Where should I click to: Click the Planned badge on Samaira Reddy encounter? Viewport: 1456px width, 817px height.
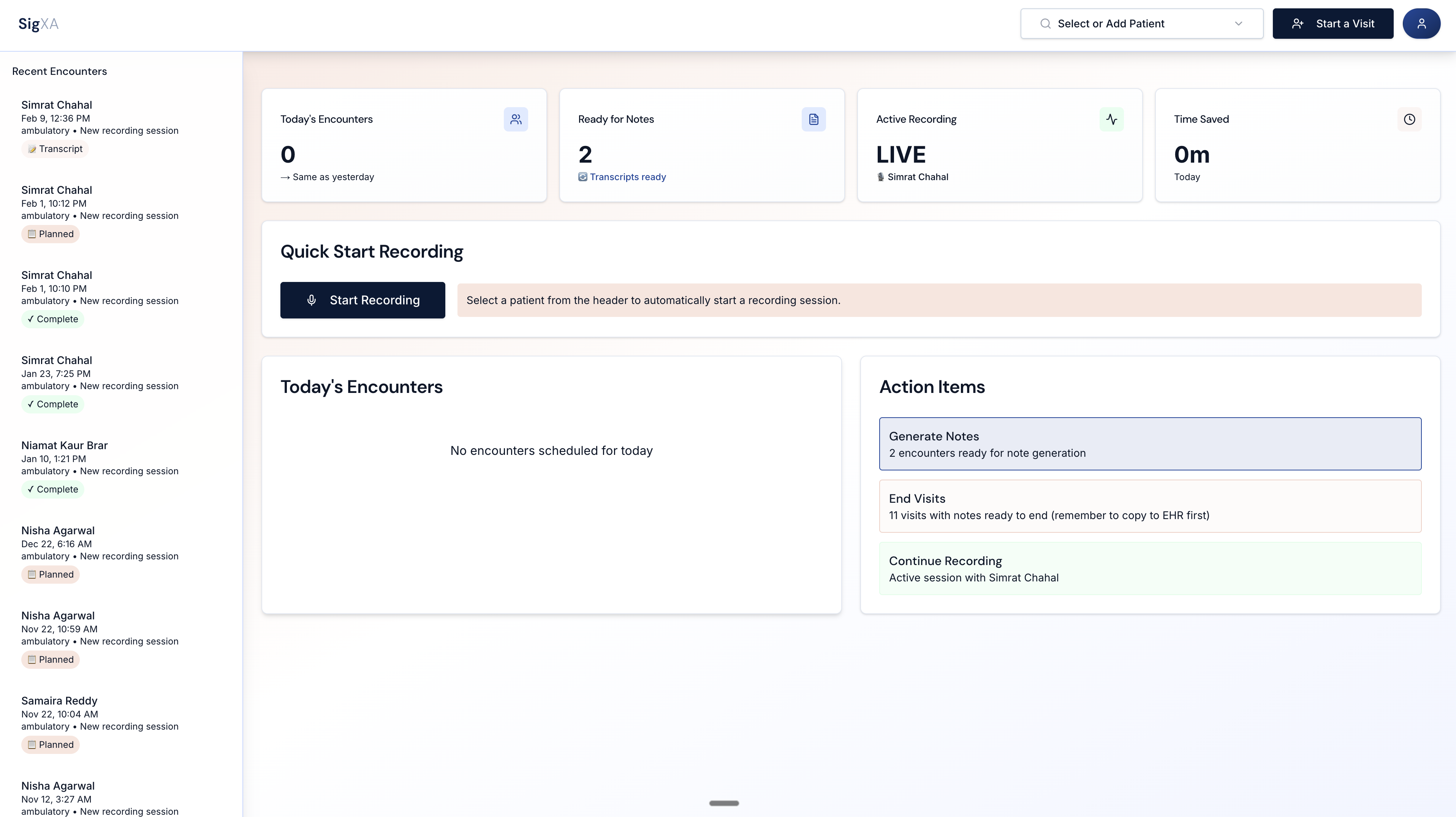[50, 745]
